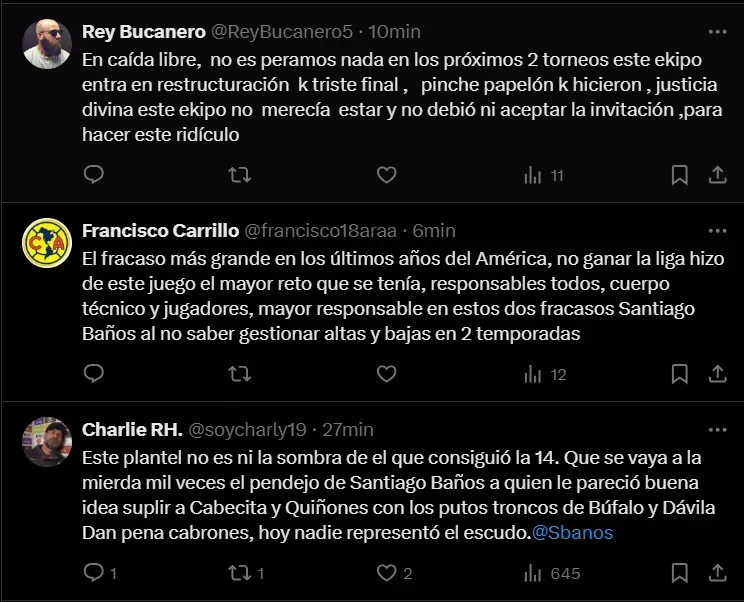Image resolution: width=744 pixels, height=602 pixels.
Task: Share Rey Bucanero's tweet
Action: pos(717,175)
